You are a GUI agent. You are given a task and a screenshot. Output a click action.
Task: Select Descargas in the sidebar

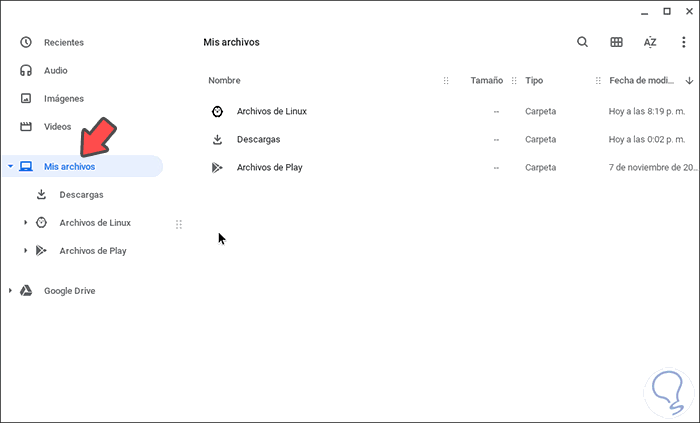click(81, 195)
